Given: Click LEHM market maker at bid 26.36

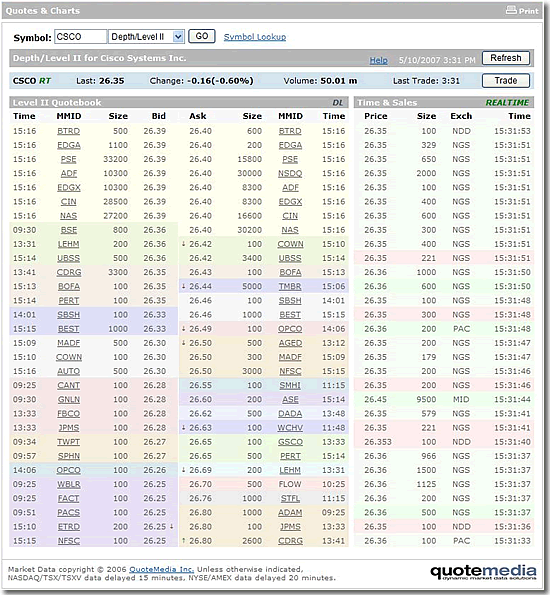Looking at the screenshot, I should [68, 244].
